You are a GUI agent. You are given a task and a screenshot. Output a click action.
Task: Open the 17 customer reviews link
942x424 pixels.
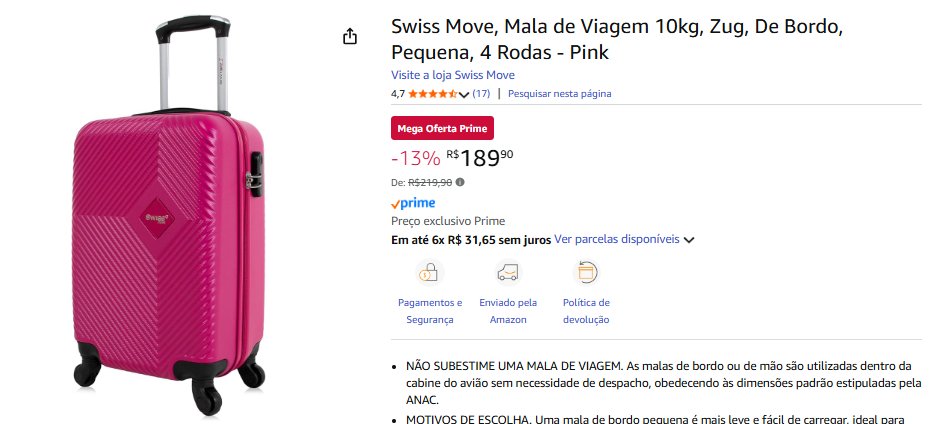(x=481, y=94)
